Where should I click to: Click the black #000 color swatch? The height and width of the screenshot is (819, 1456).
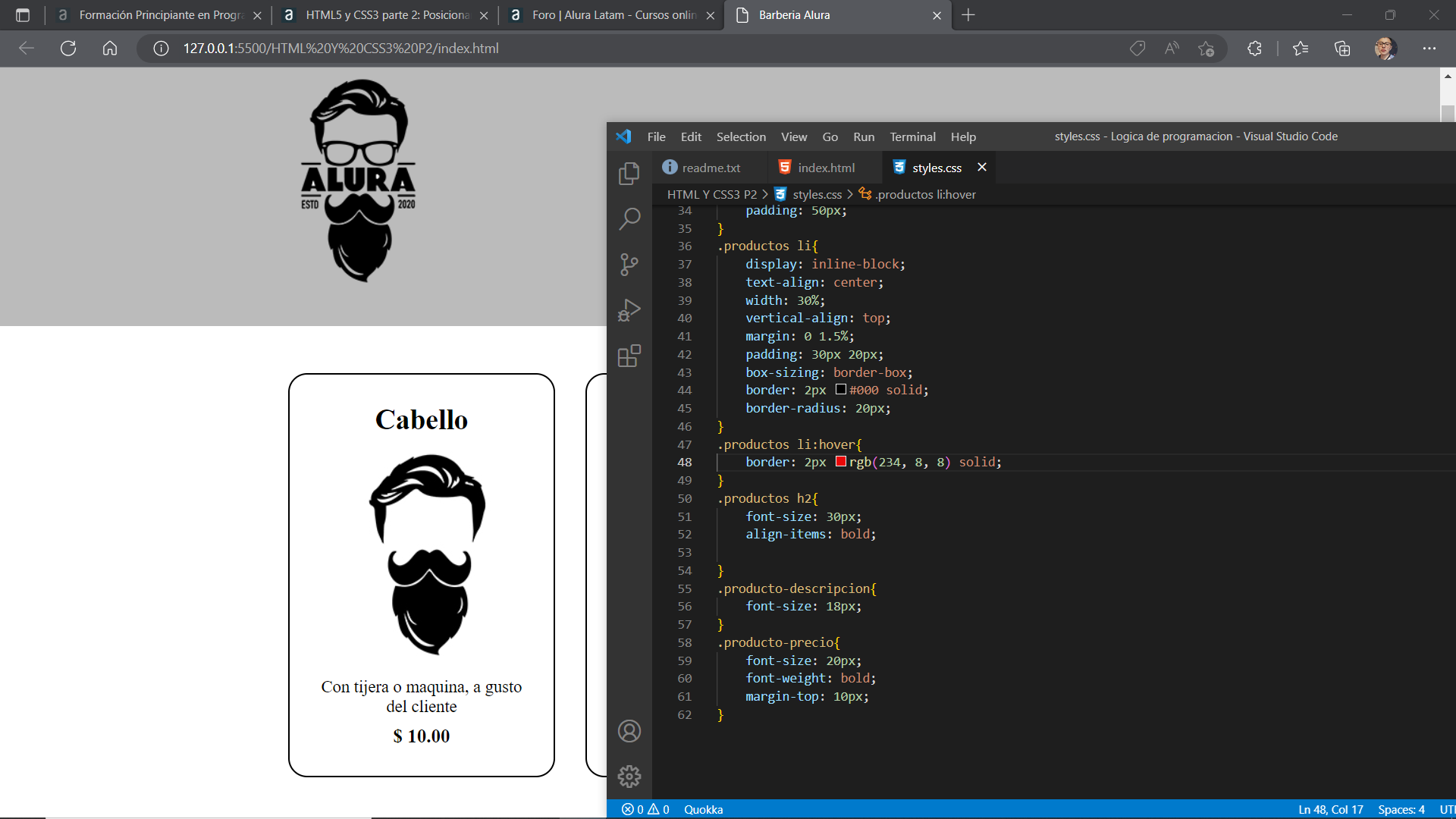(x=840, y=390)
